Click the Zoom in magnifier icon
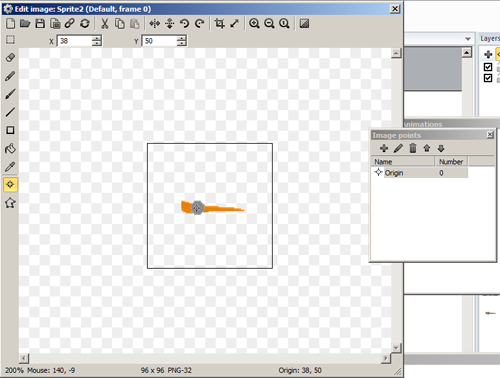The image size is (500, 378). click(x=254, y=23)
